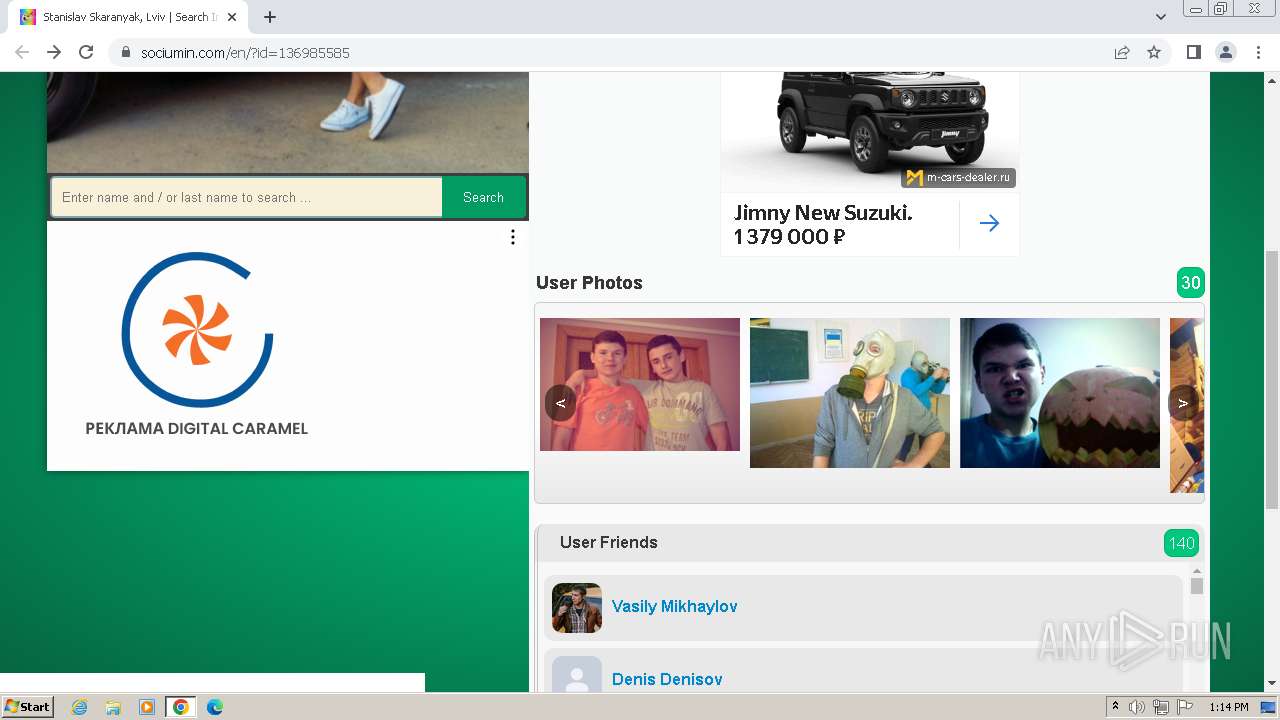Image resolution: width=1280 pixels, height=720 pixels.
Task: Click the friends list scroll up arrow
Action: pos(1197,572)
